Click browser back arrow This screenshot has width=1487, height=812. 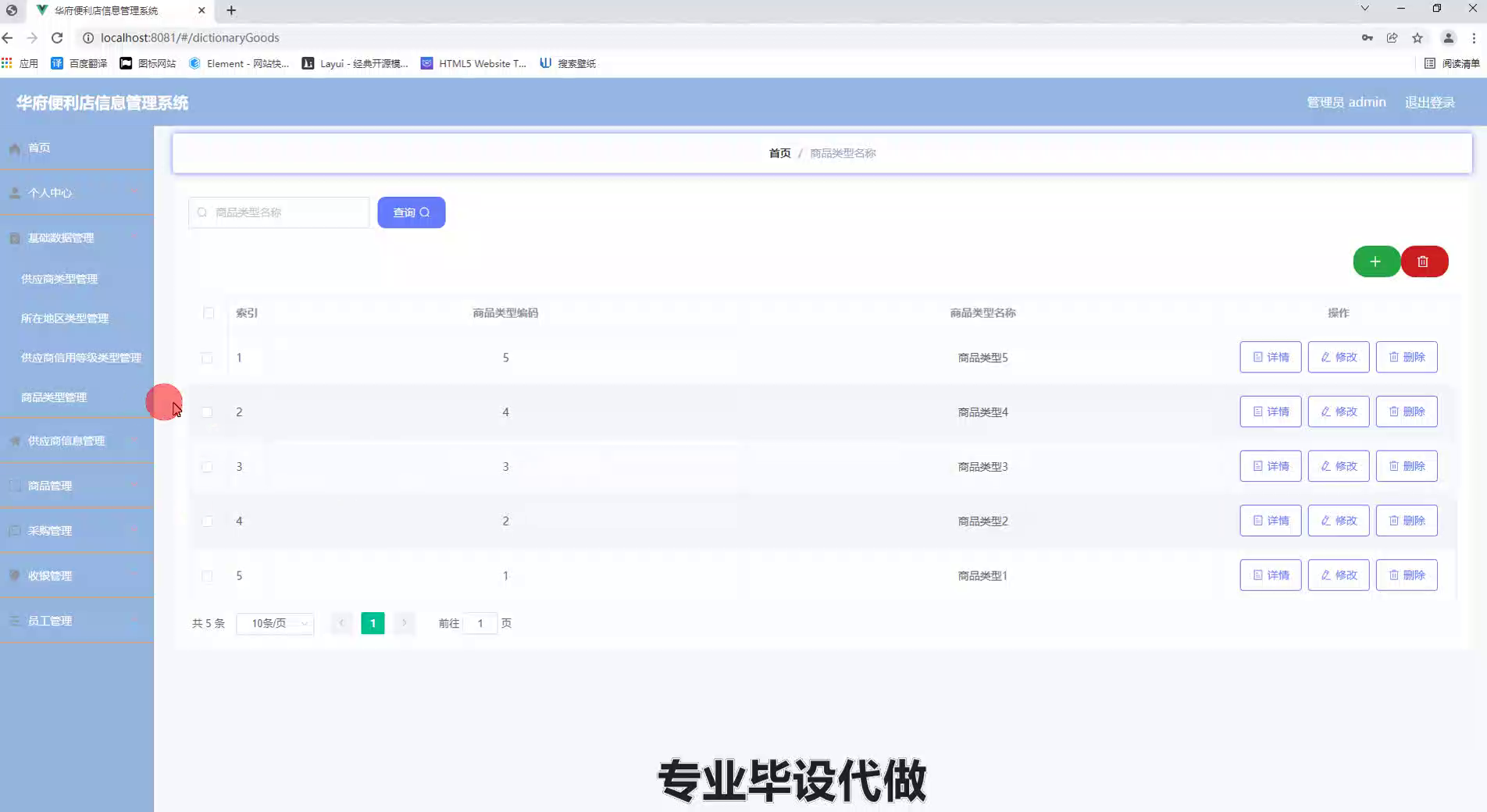[8, 37]
